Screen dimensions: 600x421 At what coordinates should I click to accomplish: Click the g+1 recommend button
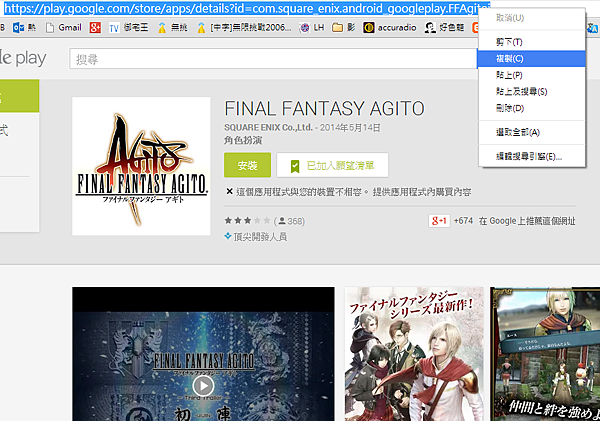pos(439,221)
